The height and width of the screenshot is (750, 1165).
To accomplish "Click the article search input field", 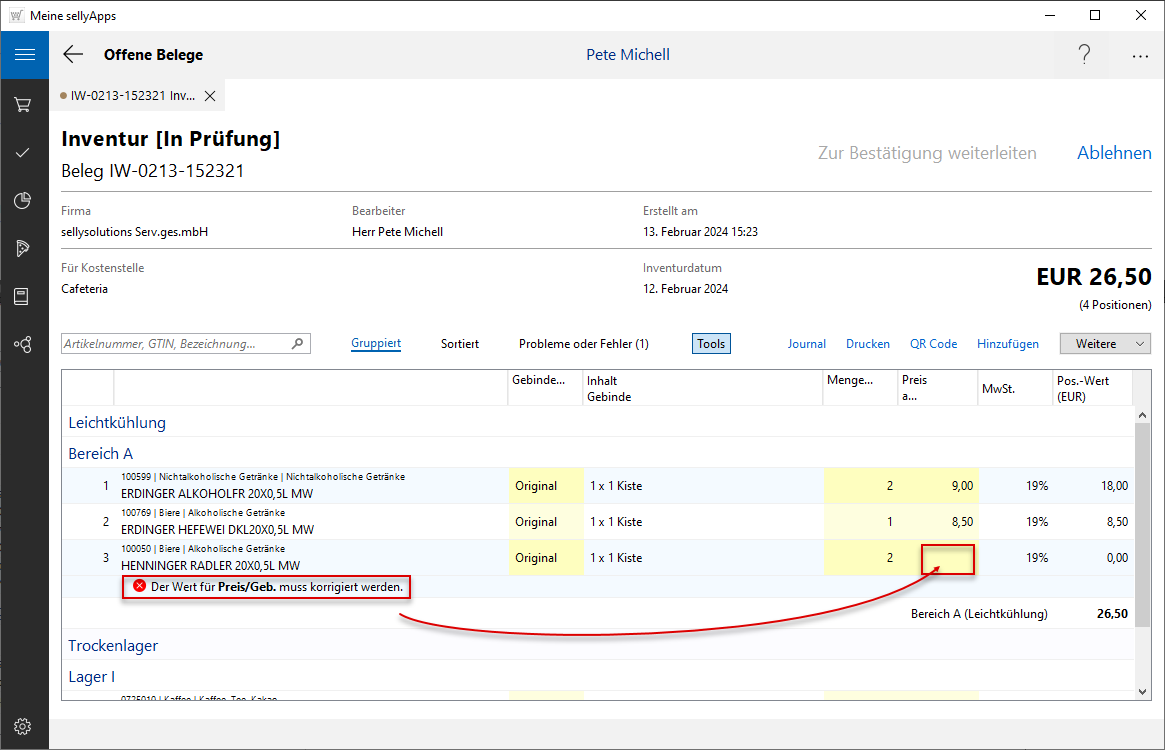I will click(176, 344).
